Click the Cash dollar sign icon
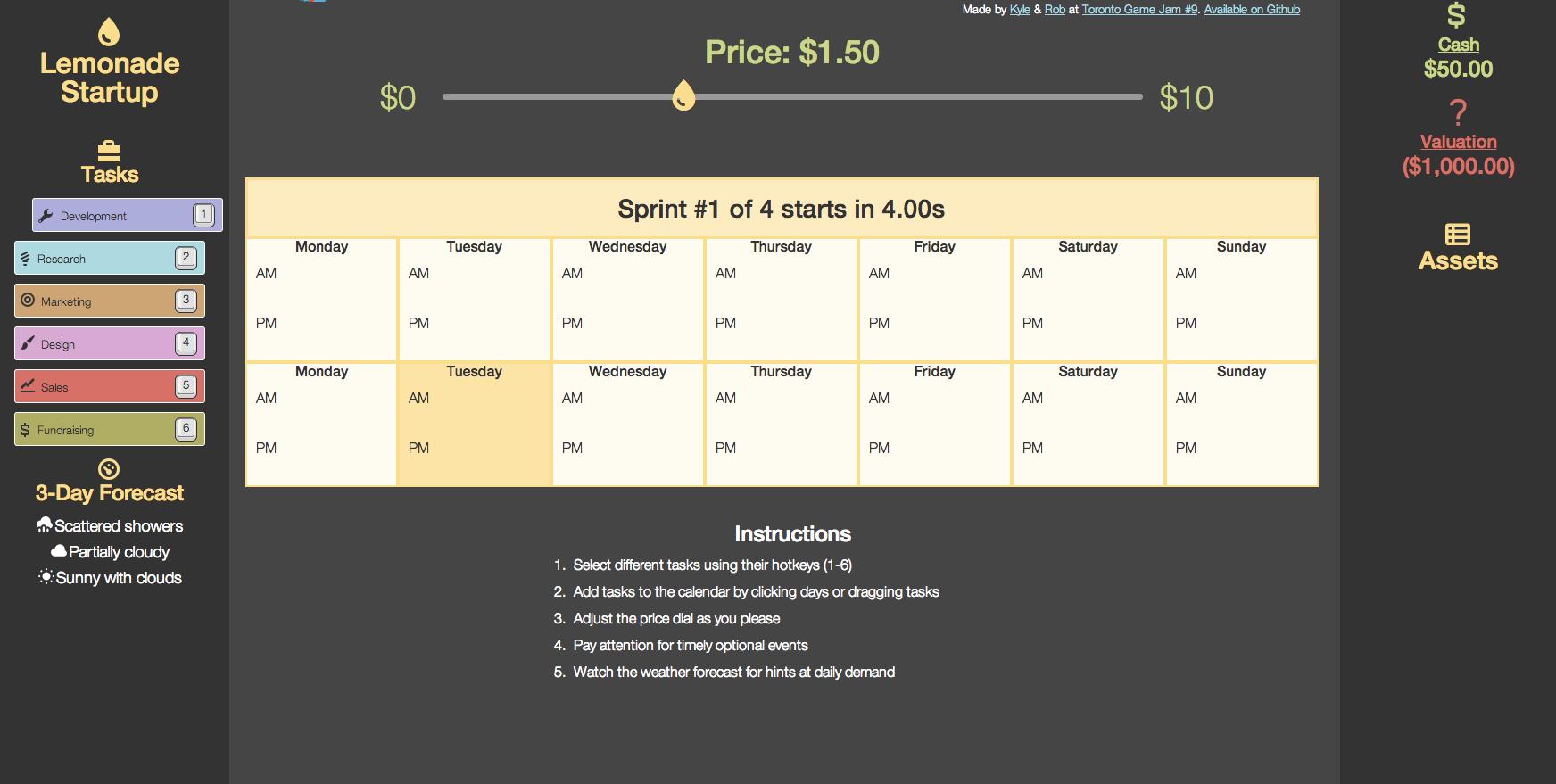The height and width of the screenshot is (784, 1556). point(1457,15)
